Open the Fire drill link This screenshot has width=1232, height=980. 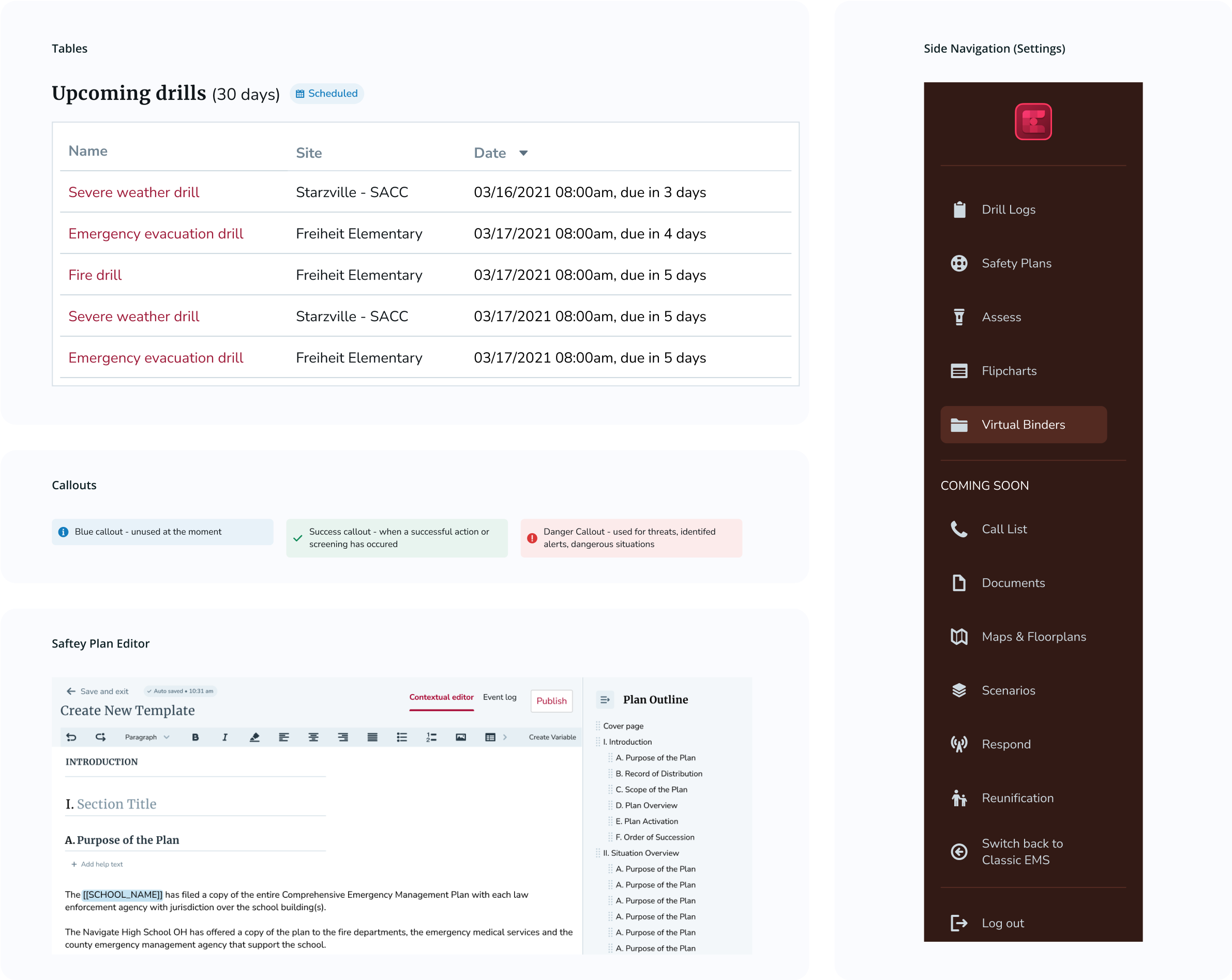95,276
